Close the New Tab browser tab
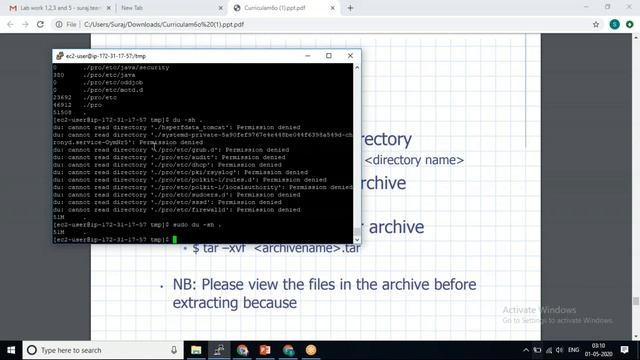The height and width of the screenshot is (360, 640). [220, 8]
